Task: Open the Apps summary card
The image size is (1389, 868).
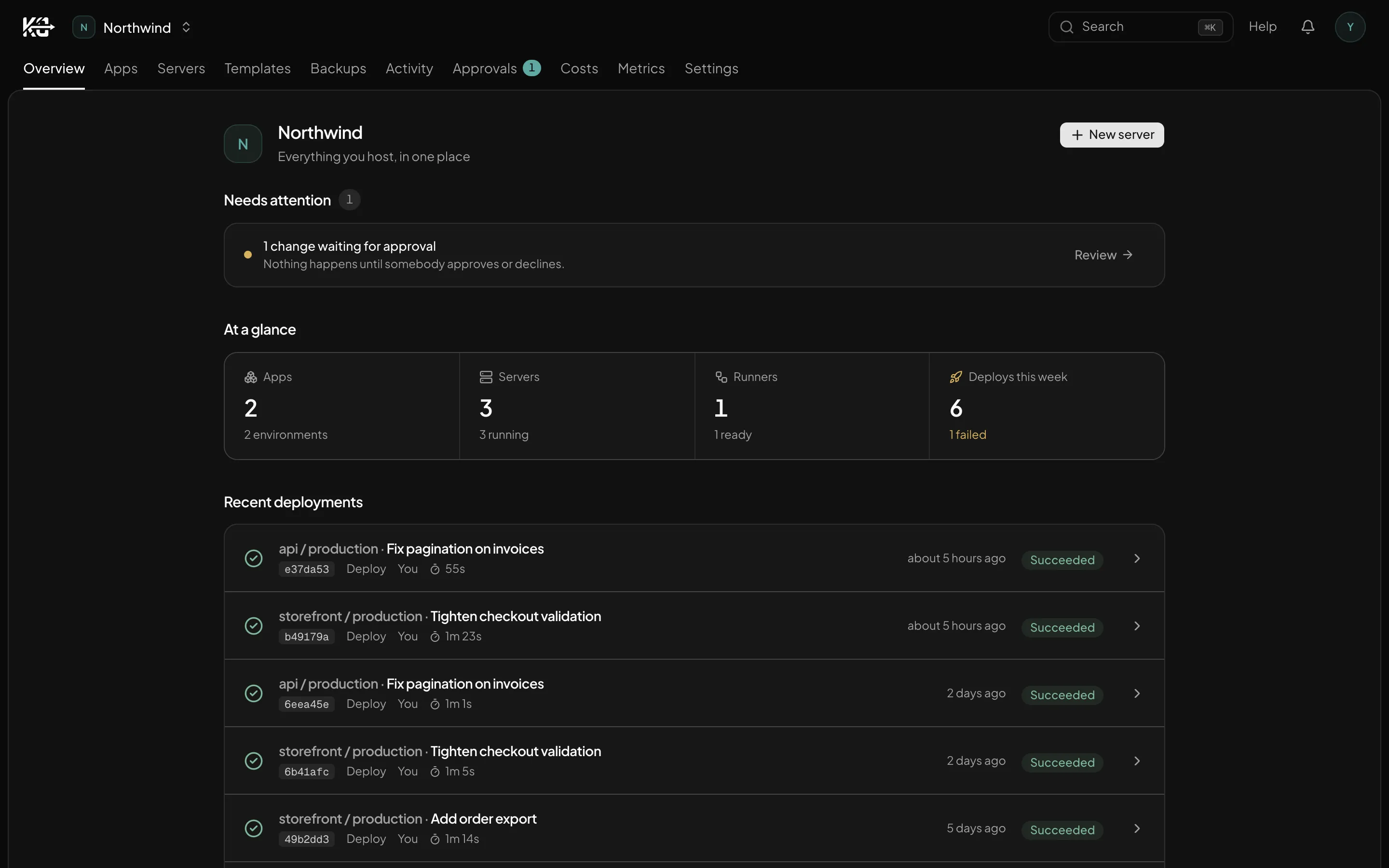Action: point(342,406)
